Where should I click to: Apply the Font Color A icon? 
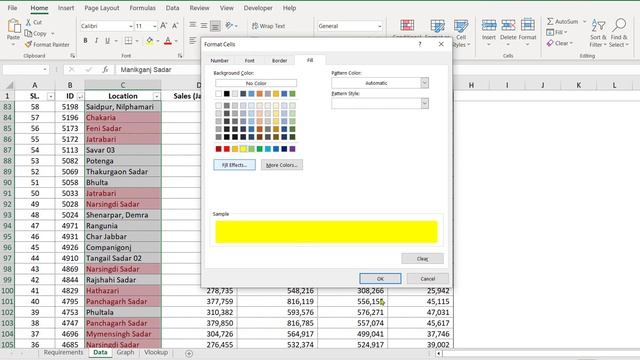168,40
